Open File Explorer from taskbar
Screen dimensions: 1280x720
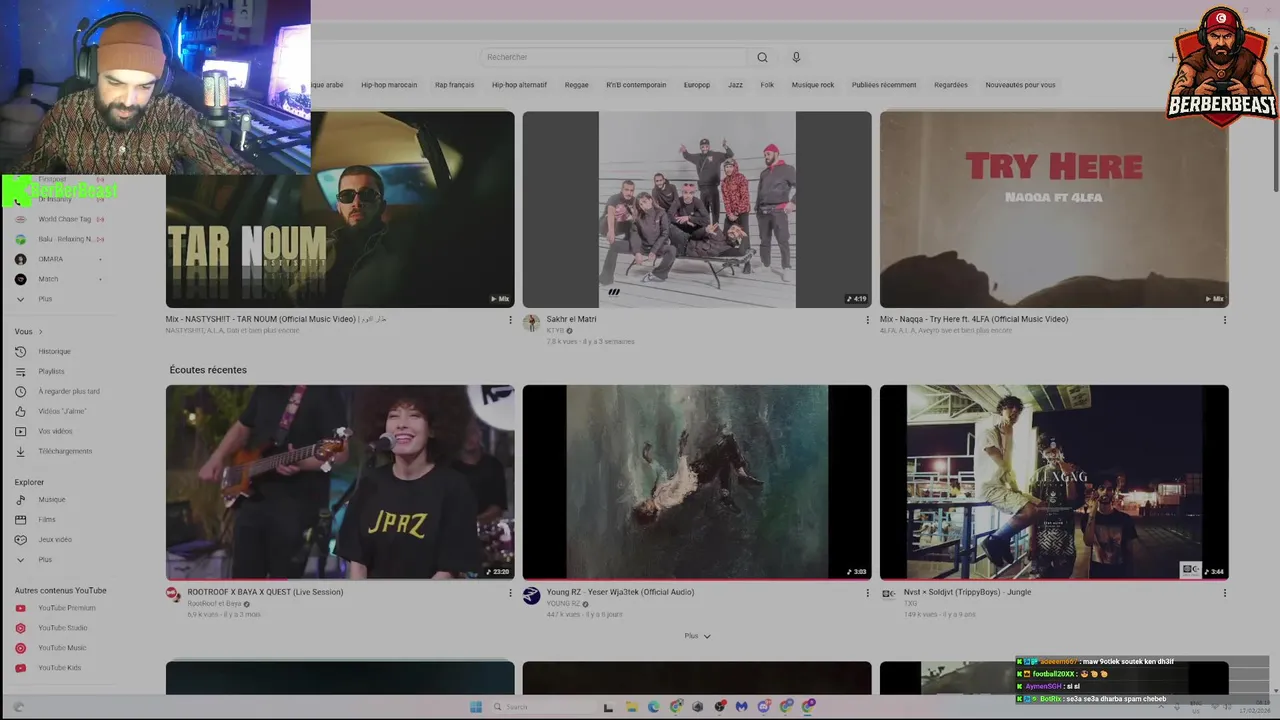[631, 707]
